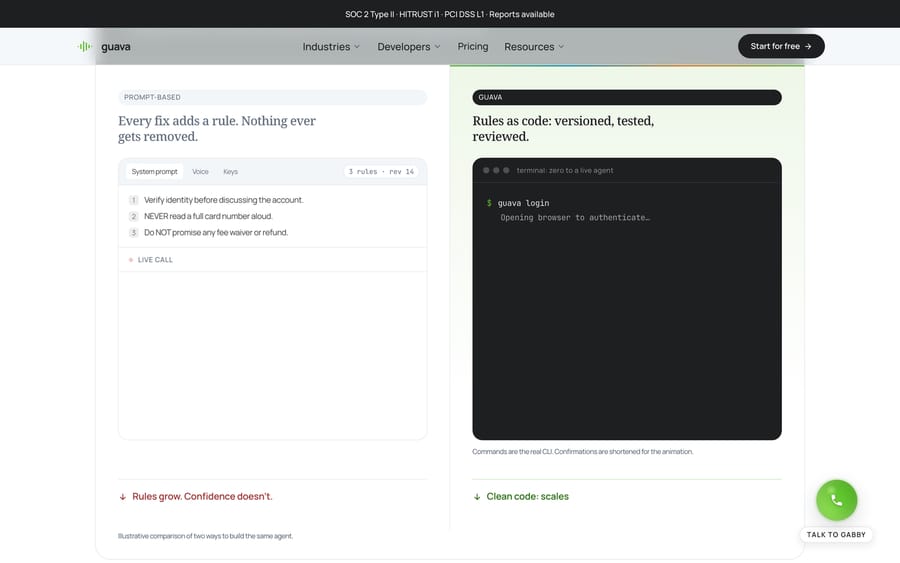Open the Pricing page
This screenshot has width=900, height=563.
coord(472,46)
